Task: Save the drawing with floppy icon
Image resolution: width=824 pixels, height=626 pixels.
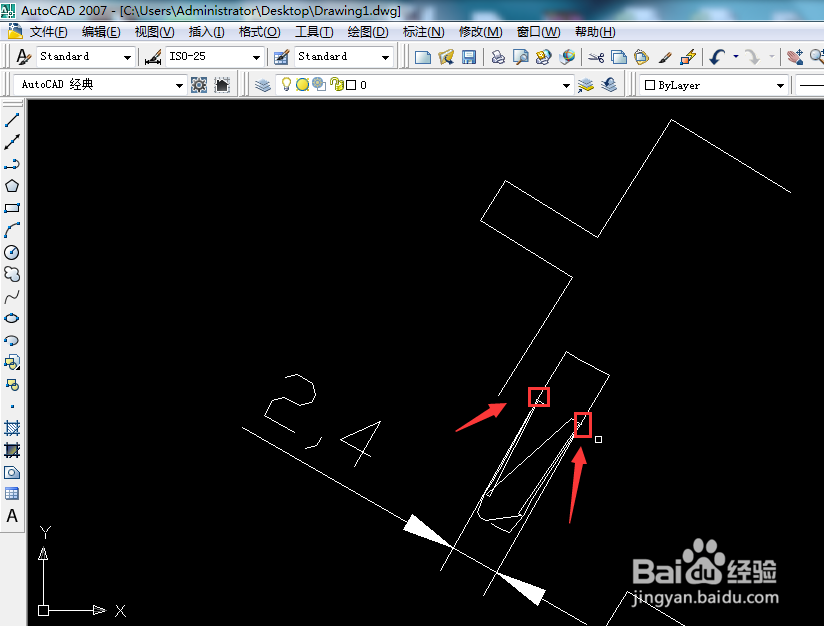Action: [469, 57]
